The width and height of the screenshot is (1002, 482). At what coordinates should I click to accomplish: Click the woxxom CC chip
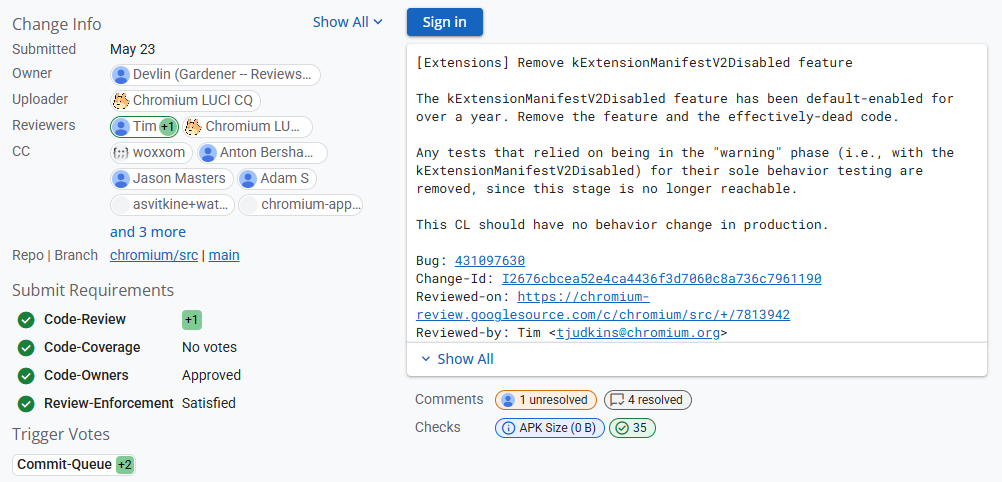151,153
